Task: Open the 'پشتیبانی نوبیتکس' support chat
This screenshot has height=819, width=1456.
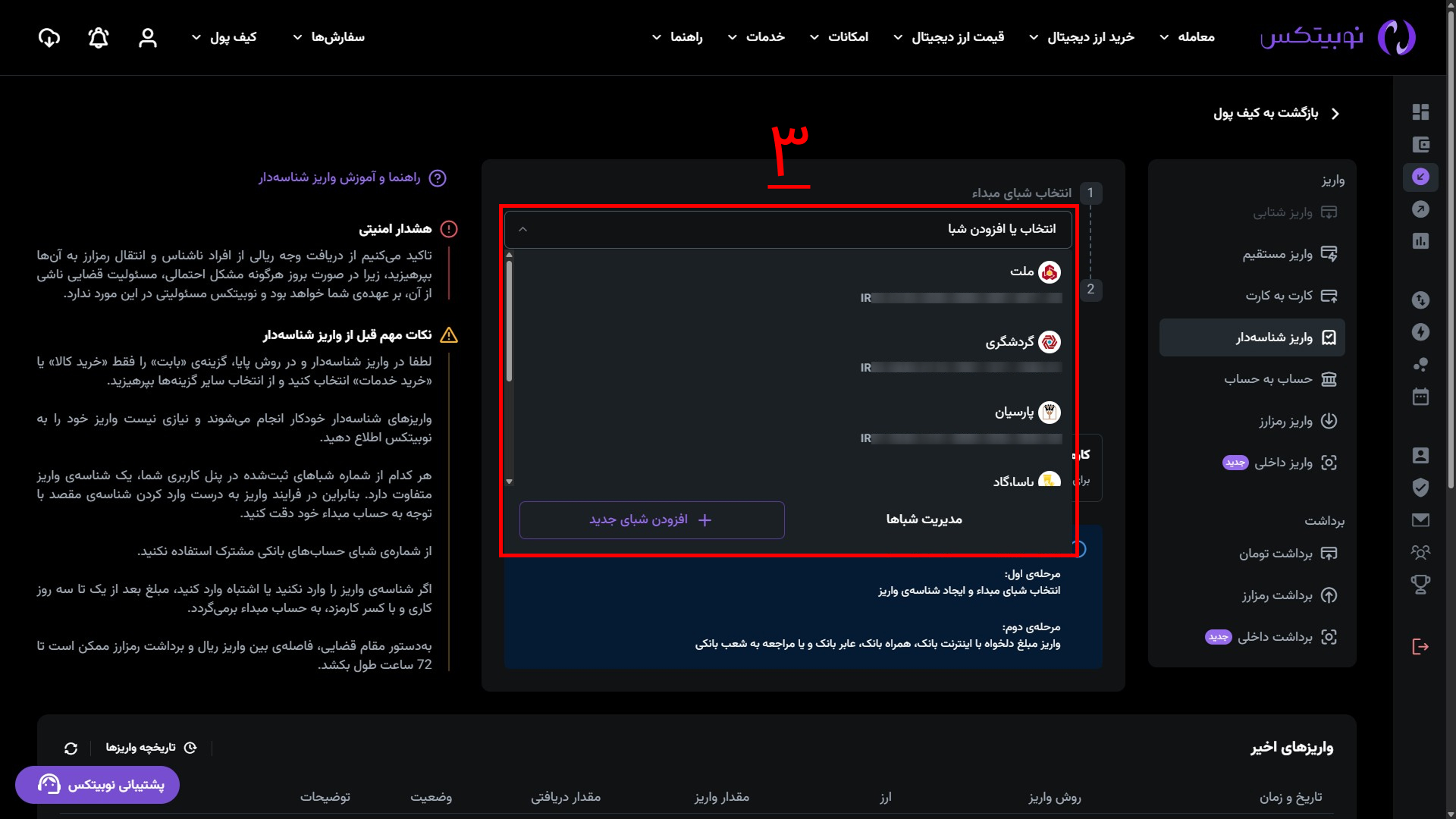Action: point(98,785)
